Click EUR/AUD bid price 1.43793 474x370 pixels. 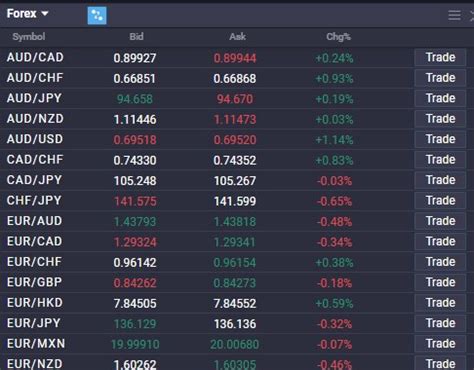pyautogui.click(x=135, y=222)
